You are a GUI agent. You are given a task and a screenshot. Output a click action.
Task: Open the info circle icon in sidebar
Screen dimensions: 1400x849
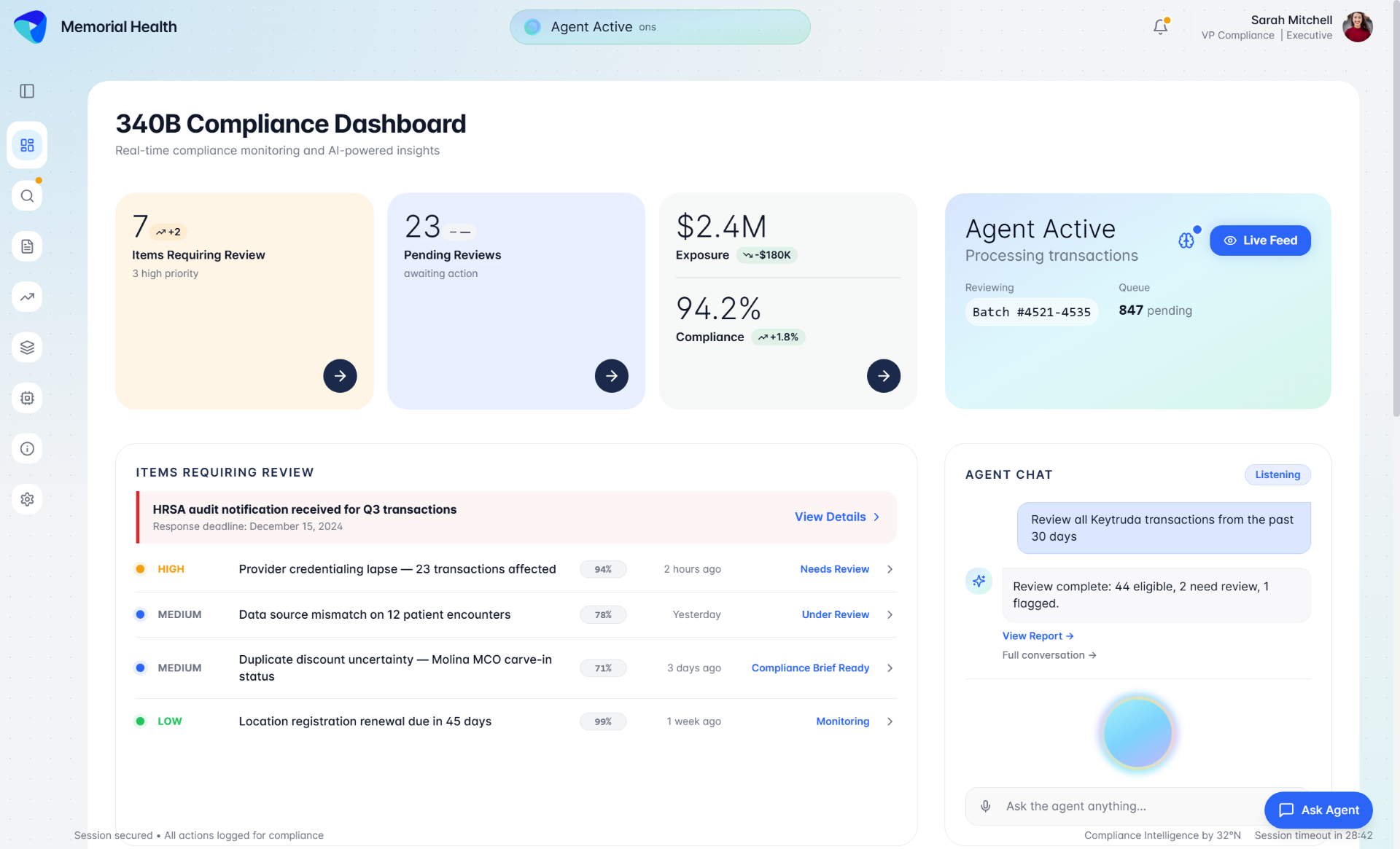(x=27, y=449)
